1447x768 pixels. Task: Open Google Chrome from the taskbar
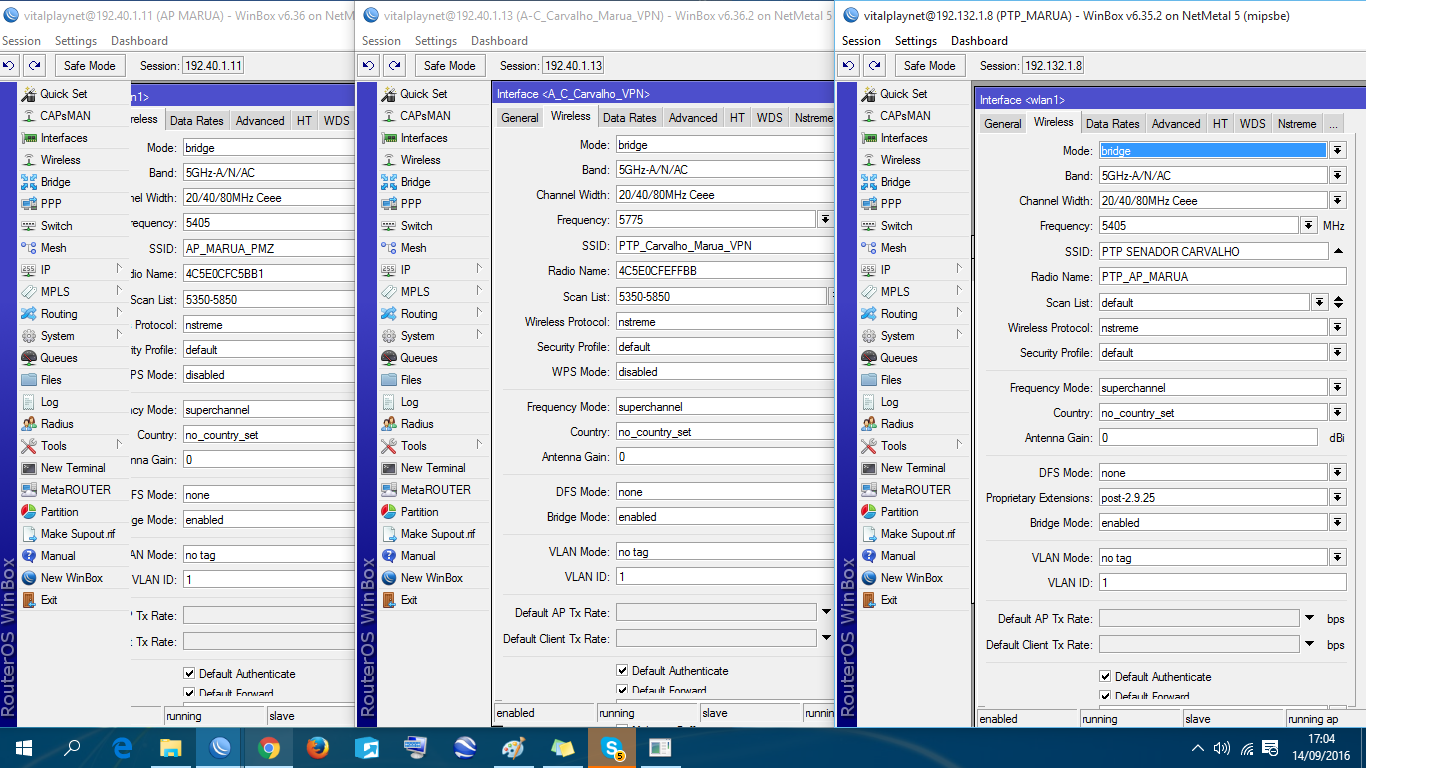tap(269, 748)
